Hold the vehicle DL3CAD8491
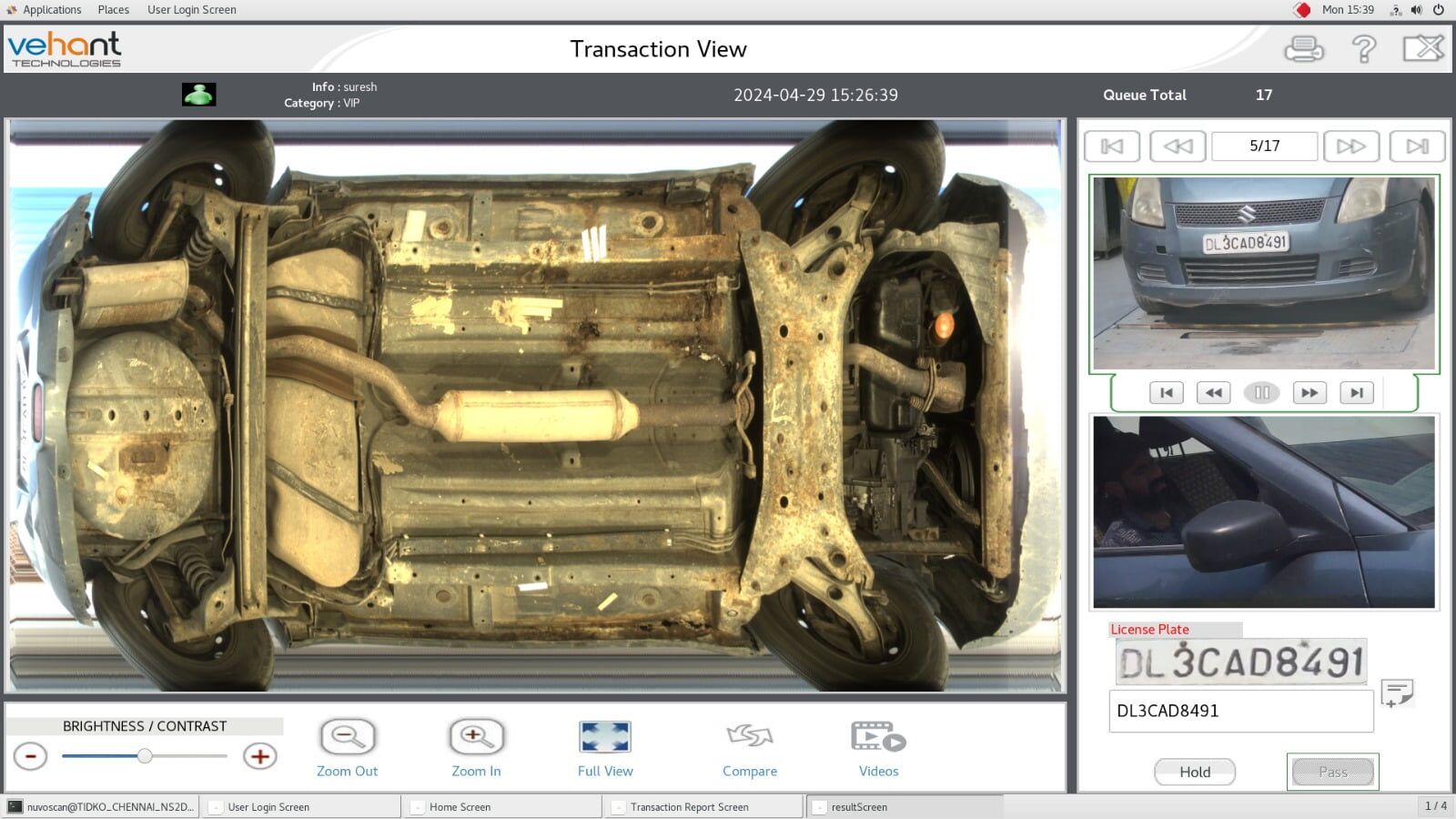1456x819 pixels. (1194, 772)
